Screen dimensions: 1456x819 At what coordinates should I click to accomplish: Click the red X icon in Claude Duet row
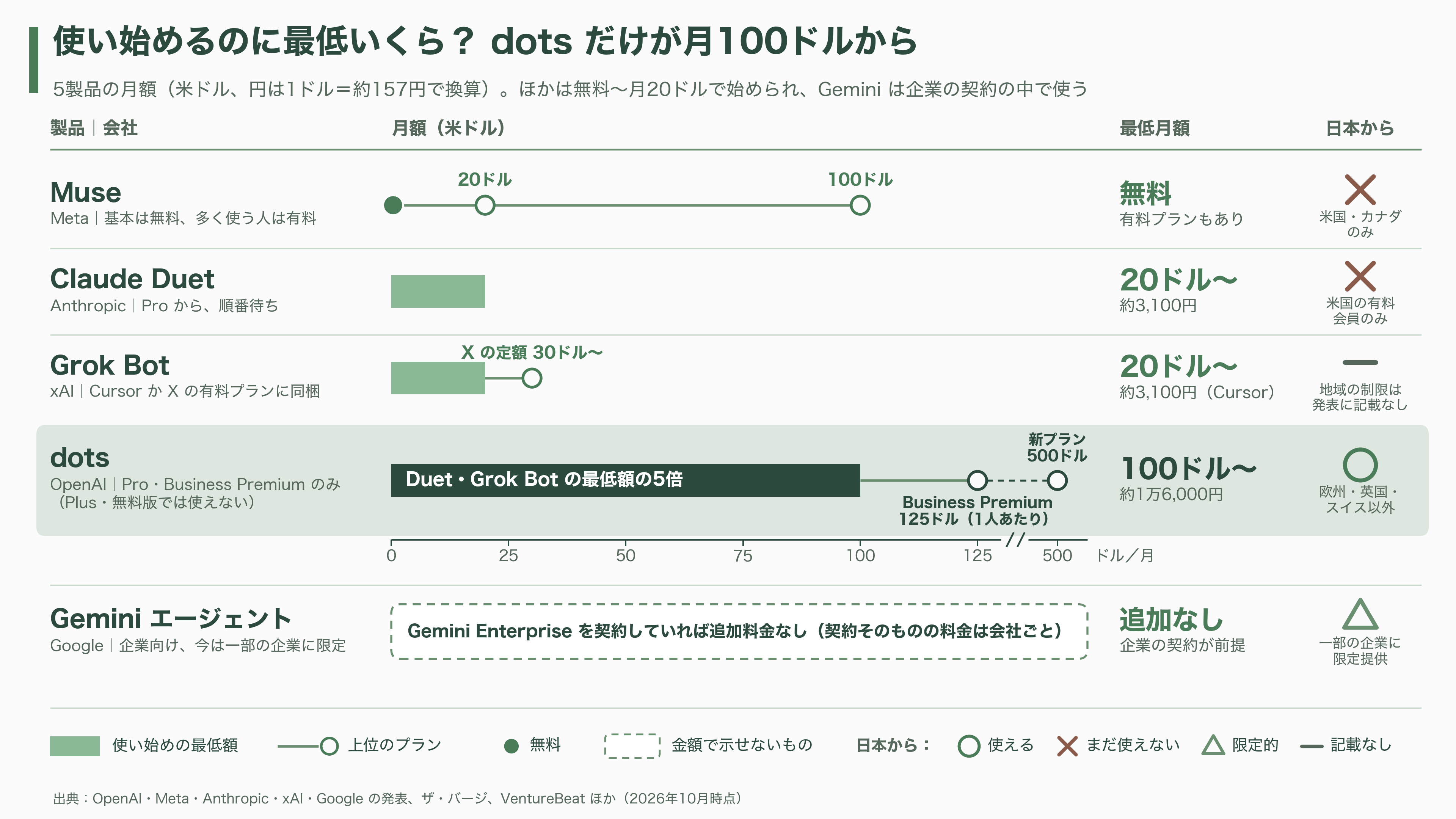pyautogui.click(x=1360, y=276)
